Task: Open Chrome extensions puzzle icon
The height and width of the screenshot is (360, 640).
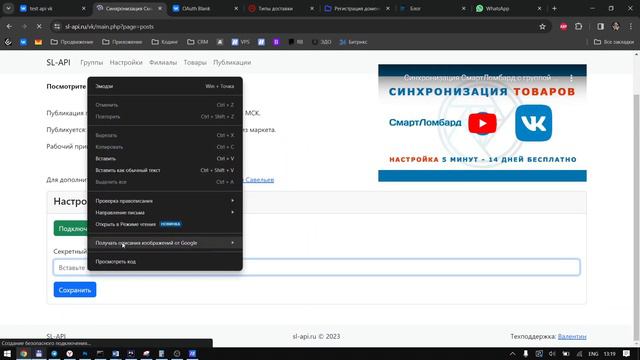Action: [578, 27]
